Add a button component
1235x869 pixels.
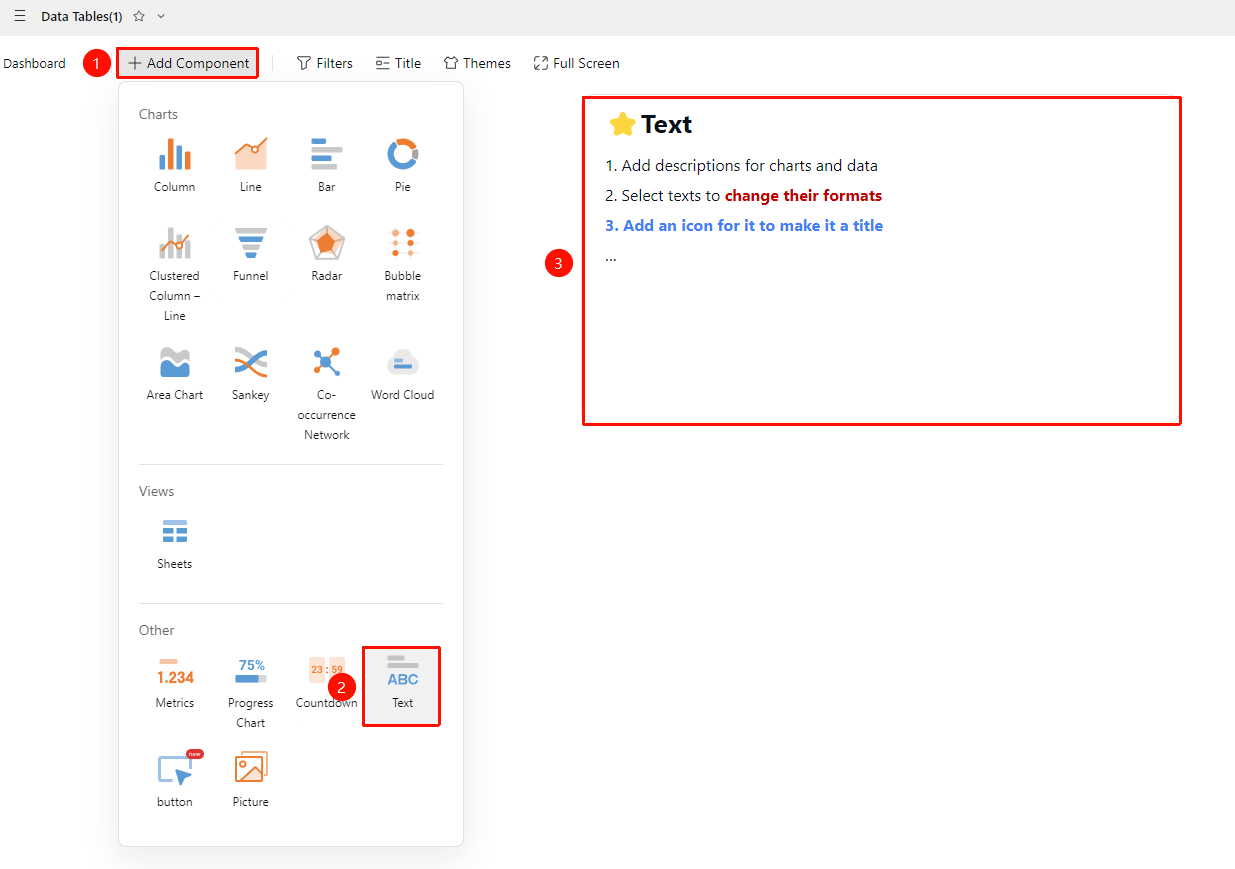(x=175, y=780)
